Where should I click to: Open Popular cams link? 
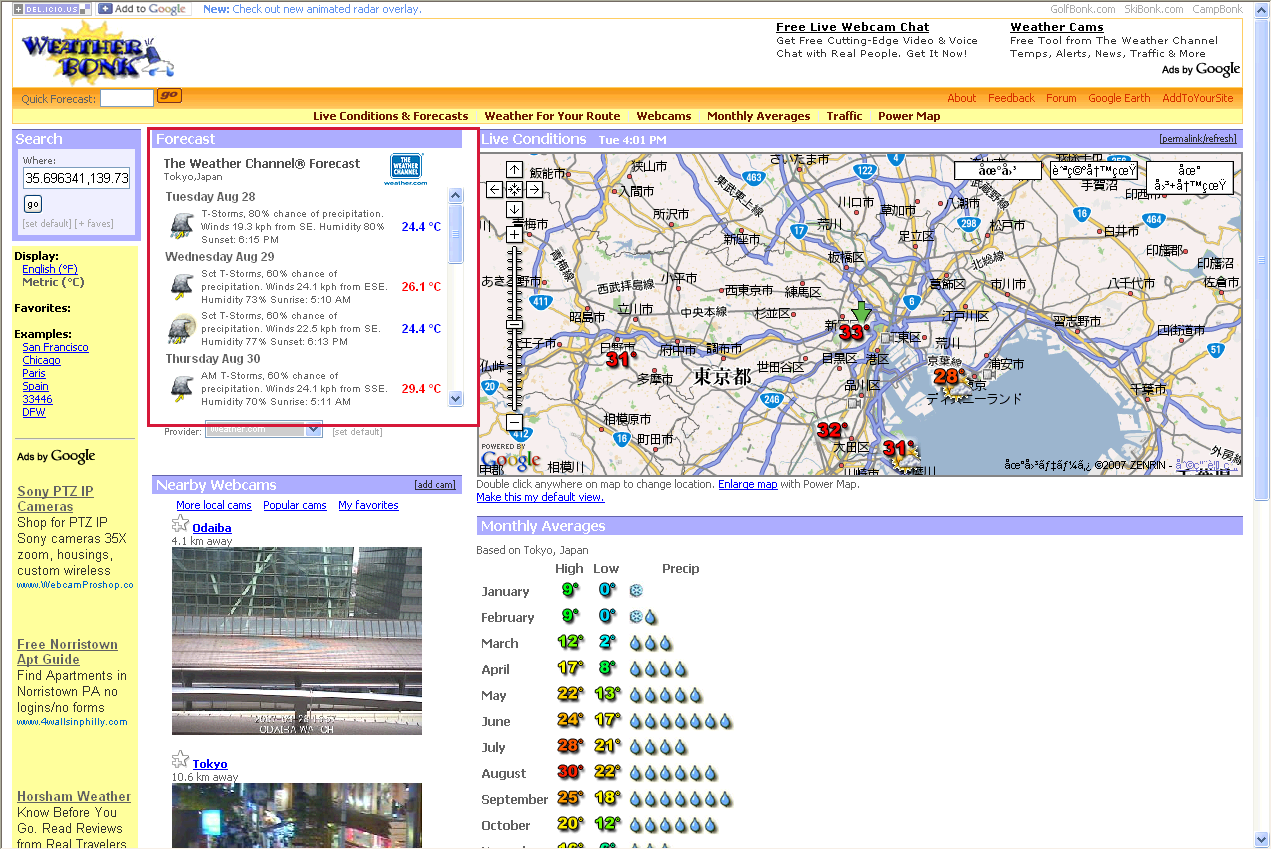tap(295, 505)
